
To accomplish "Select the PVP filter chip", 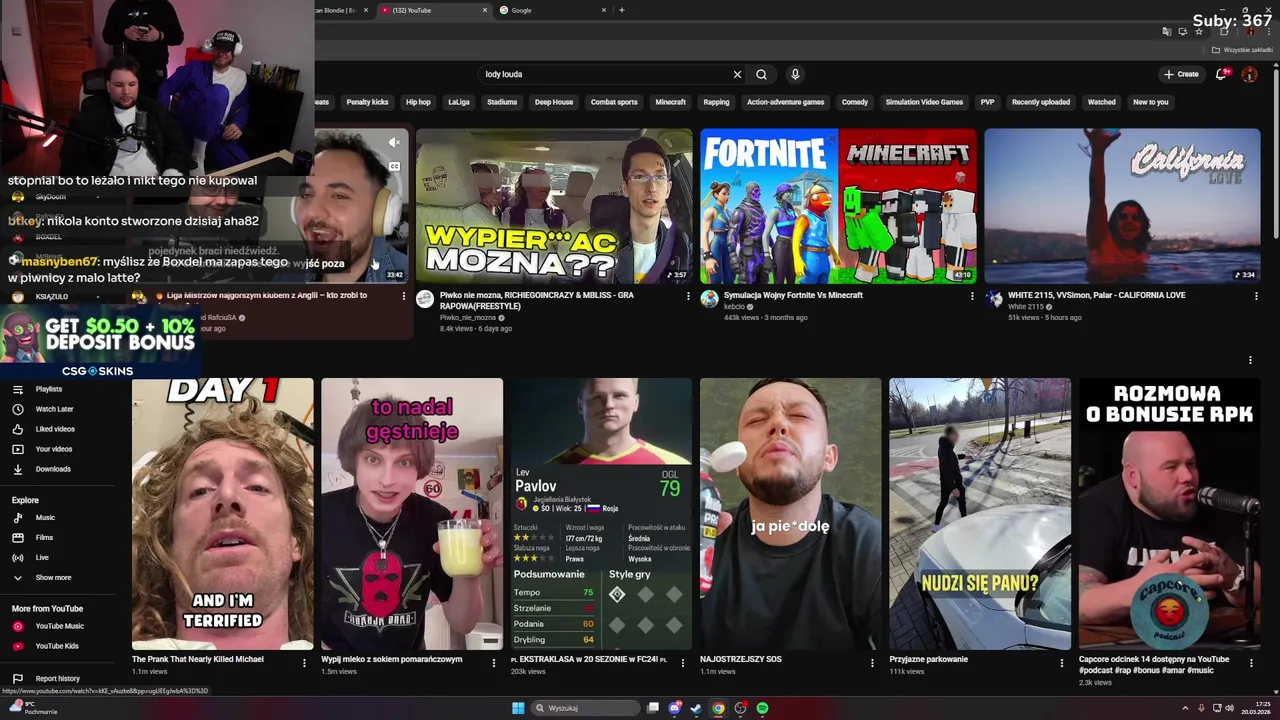I will pyautogui.click(x=987, y=102).
